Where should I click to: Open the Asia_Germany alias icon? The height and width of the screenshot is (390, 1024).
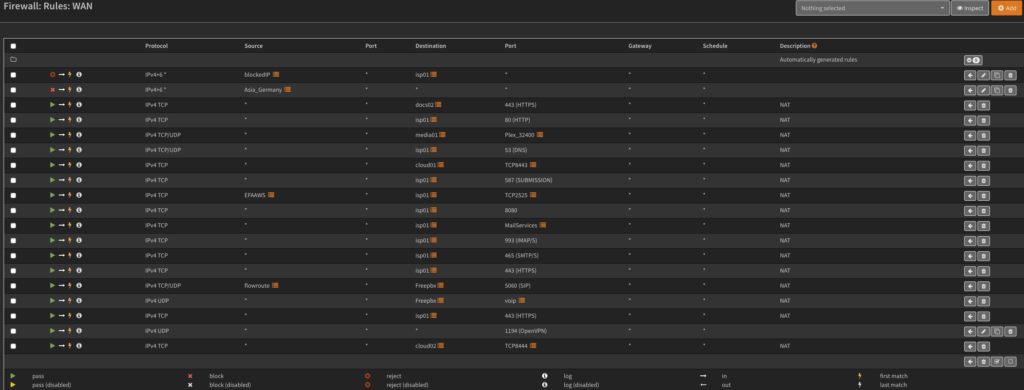(287, 89)
